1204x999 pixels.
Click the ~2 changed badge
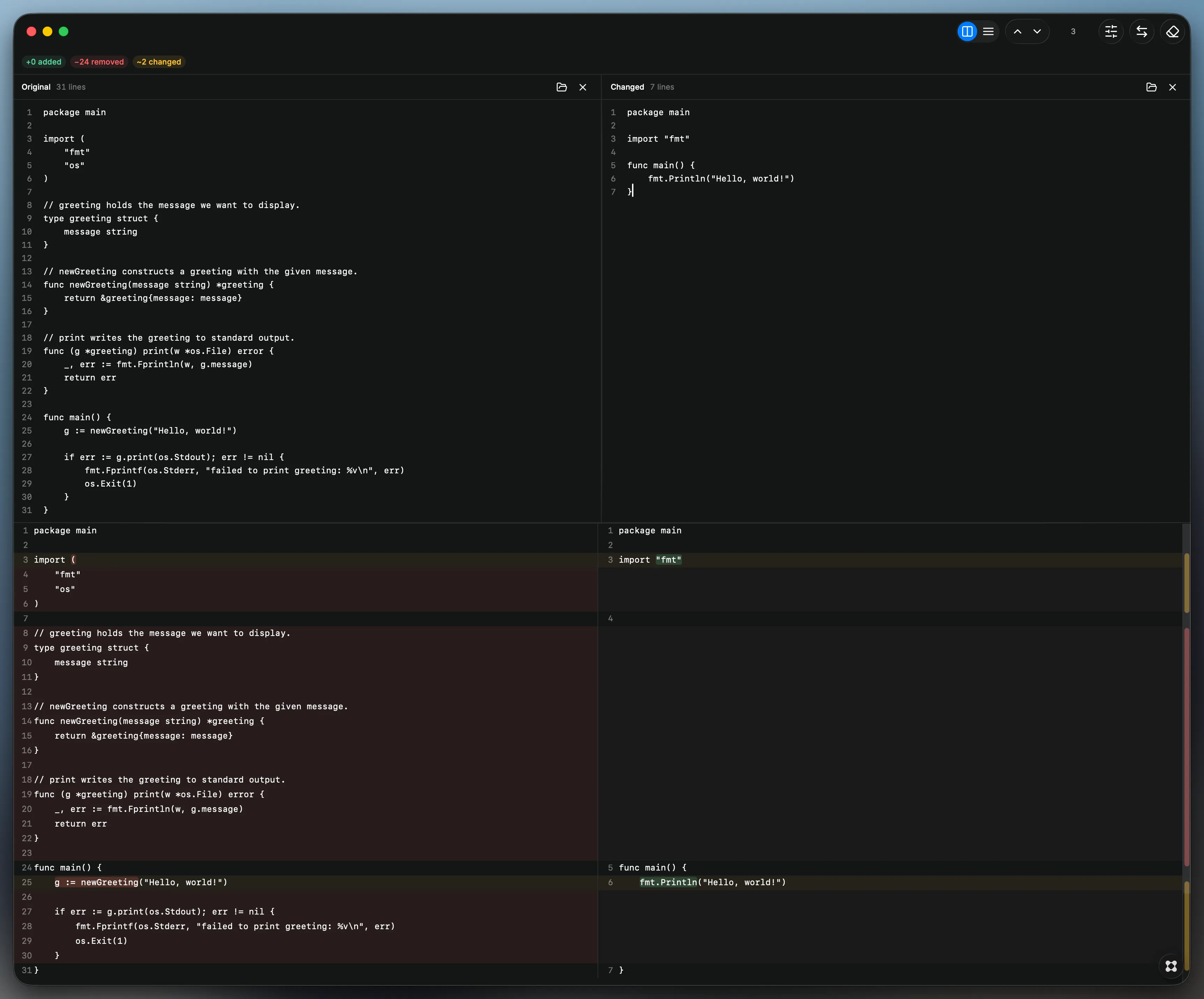[159, 62]
